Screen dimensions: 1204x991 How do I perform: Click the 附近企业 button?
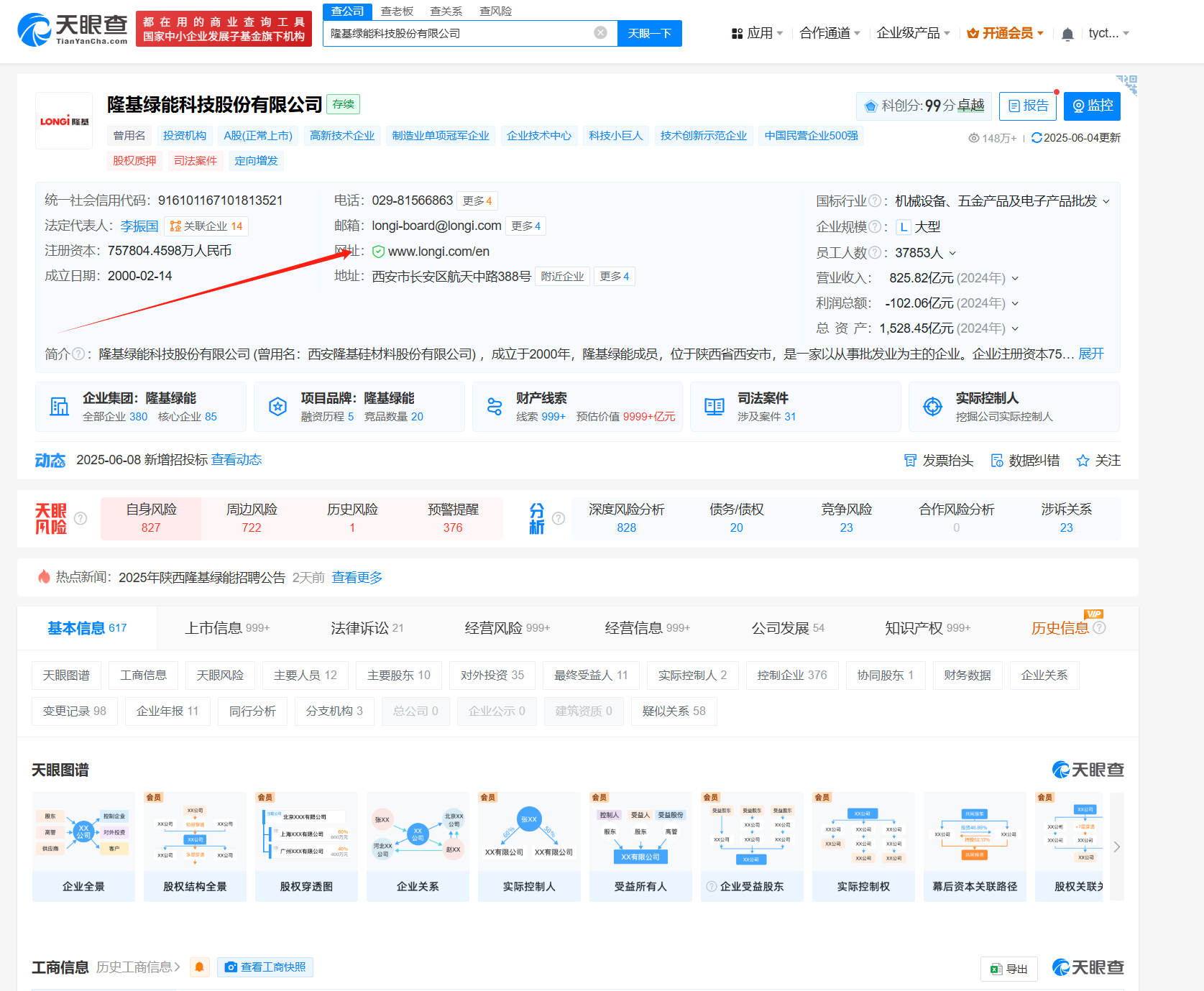[563, 277]
